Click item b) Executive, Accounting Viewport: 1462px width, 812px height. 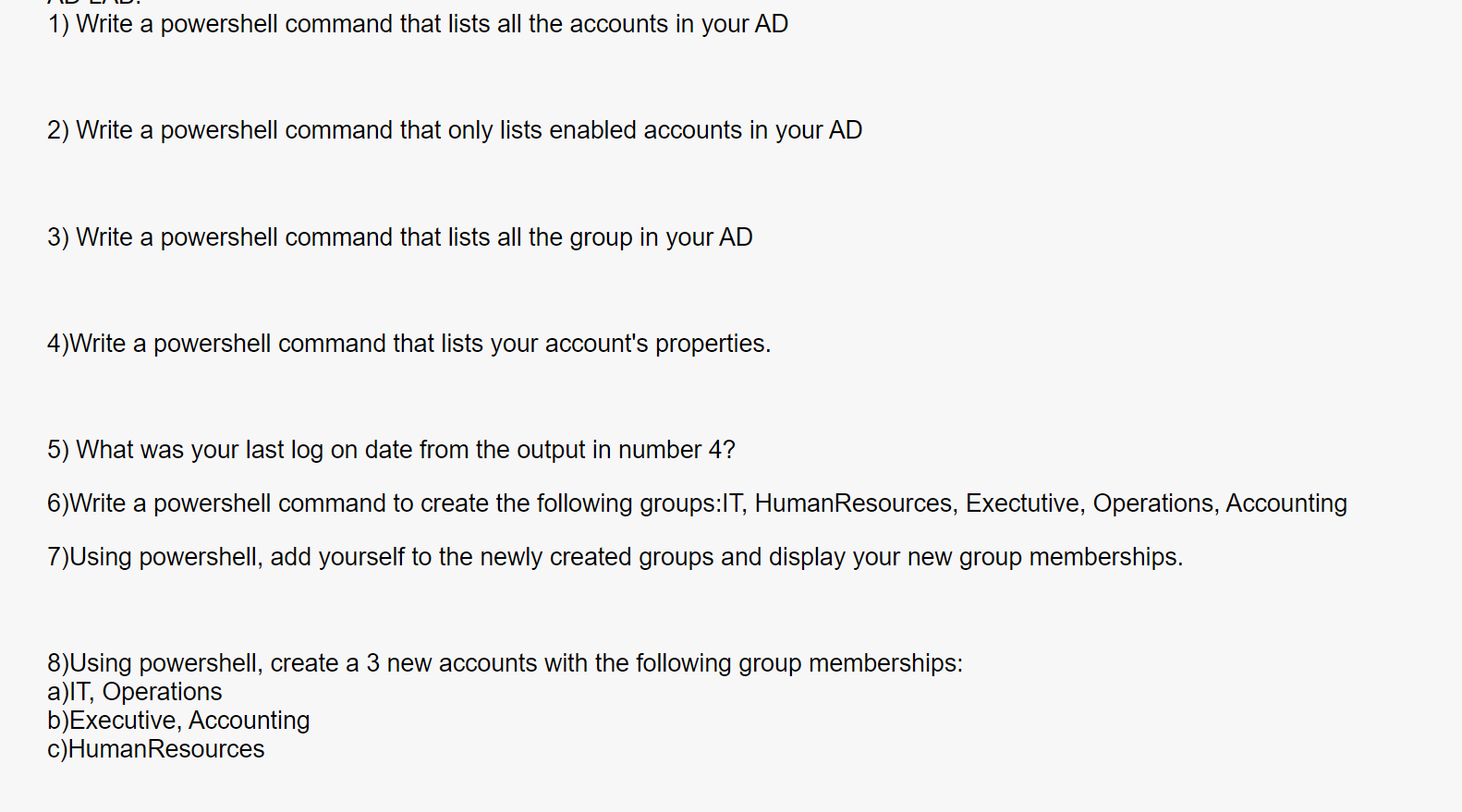pyautogui.click(x=178, y=721)
